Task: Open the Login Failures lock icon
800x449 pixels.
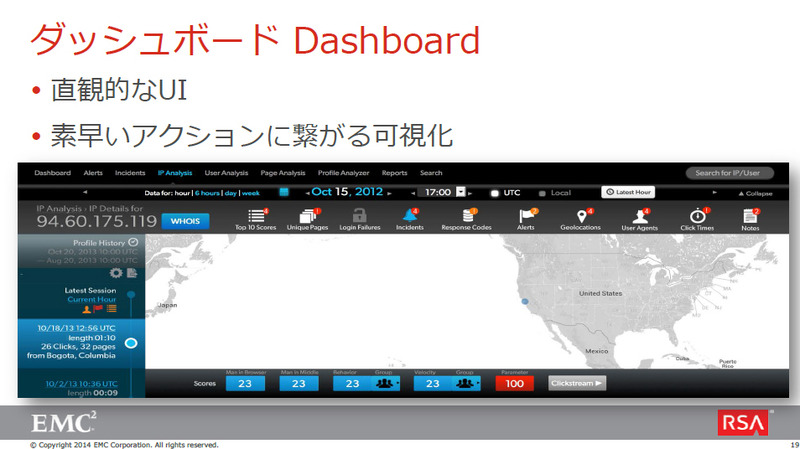Action: click(x=359, y=215)
